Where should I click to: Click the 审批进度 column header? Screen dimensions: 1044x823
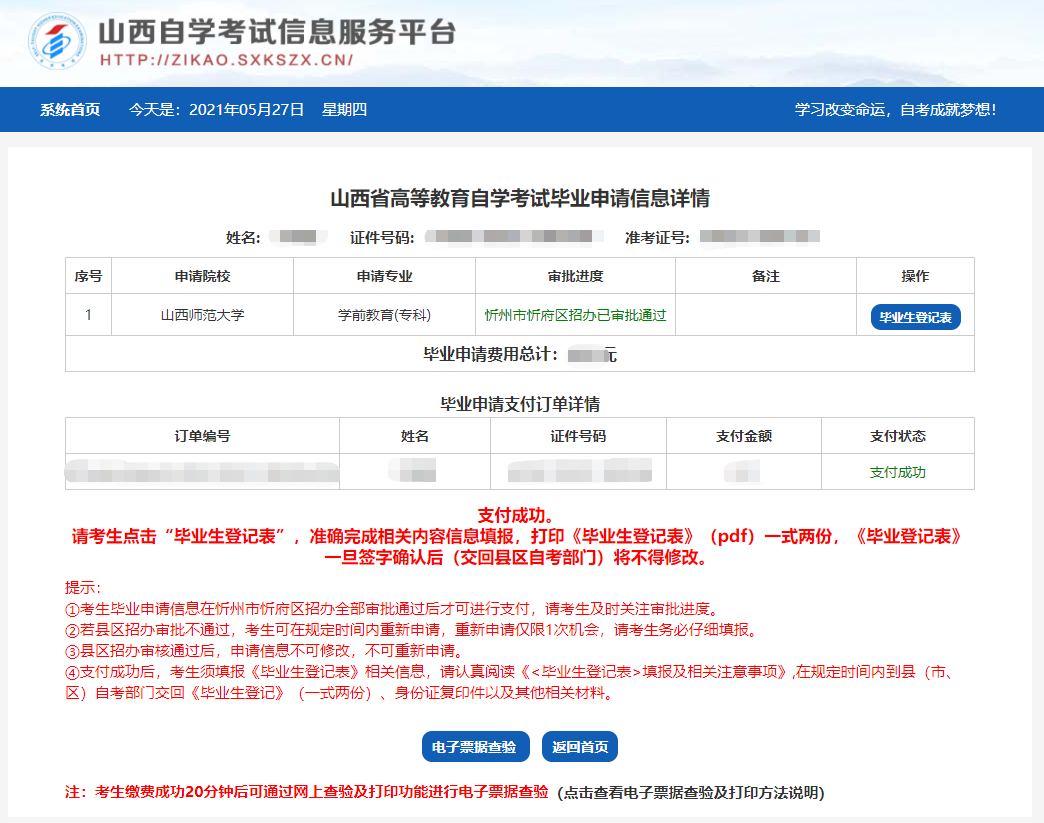tap(575, 276)
